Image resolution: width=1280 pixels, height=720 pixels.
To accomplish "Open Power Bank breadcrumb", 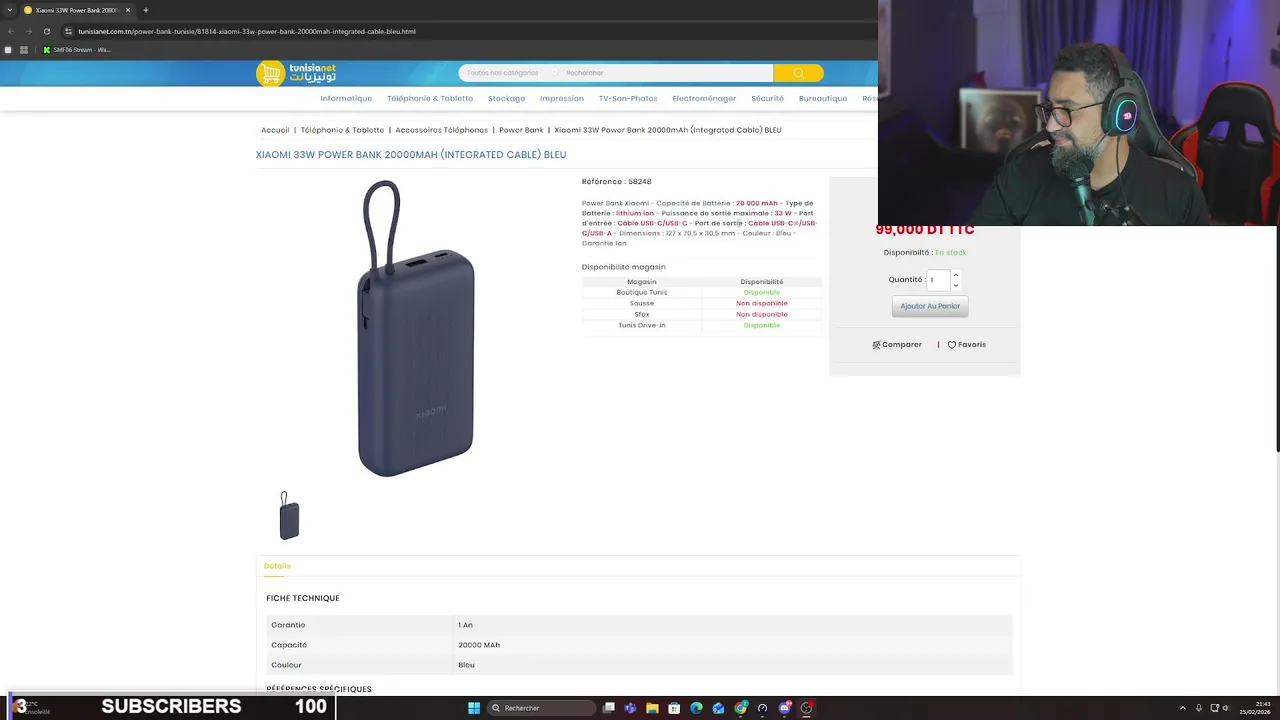I will click(x=521, y=130).
